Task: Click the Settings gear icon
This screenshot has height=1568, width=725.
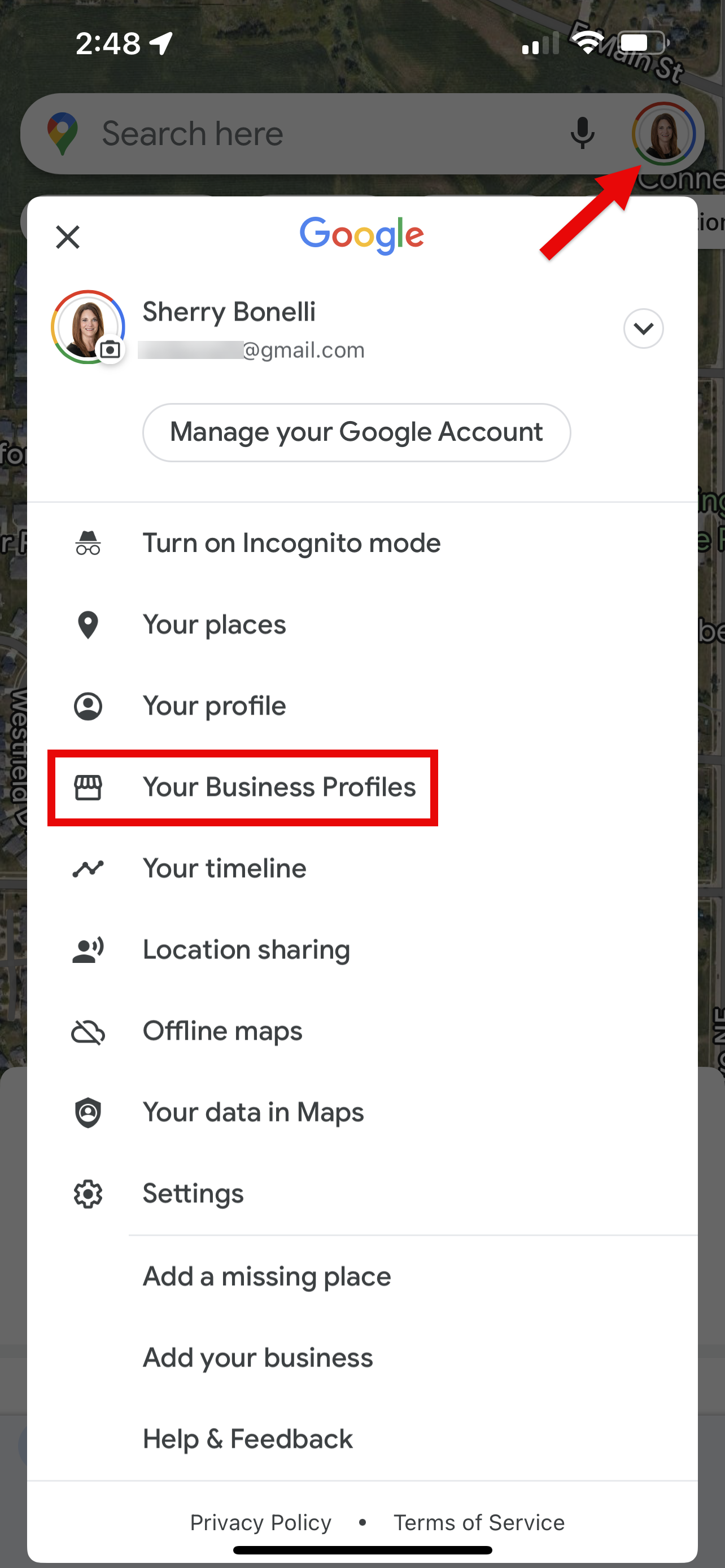Action: pos(88,1194)
